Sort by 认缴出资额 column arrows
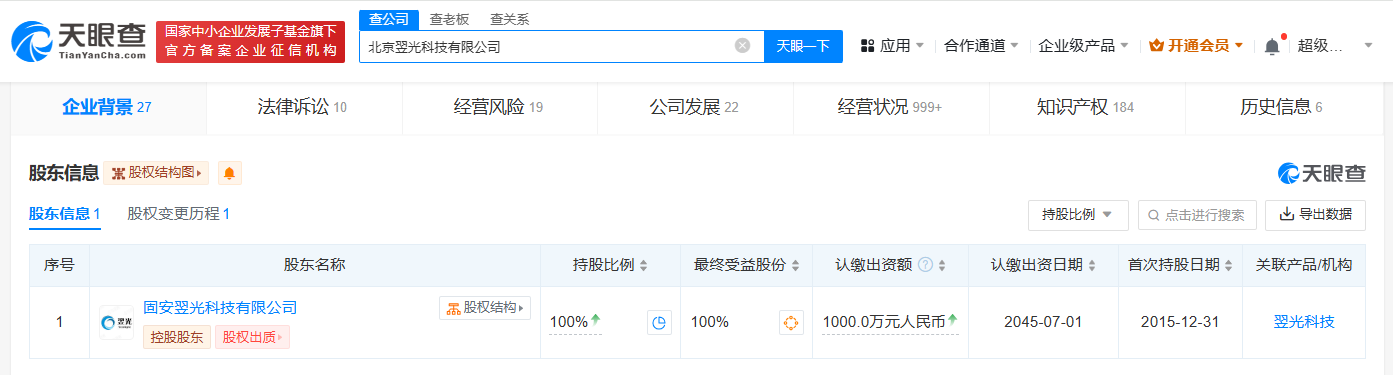Image resolution: width=1393 pixels, height=375 pixels. (942, 266)
